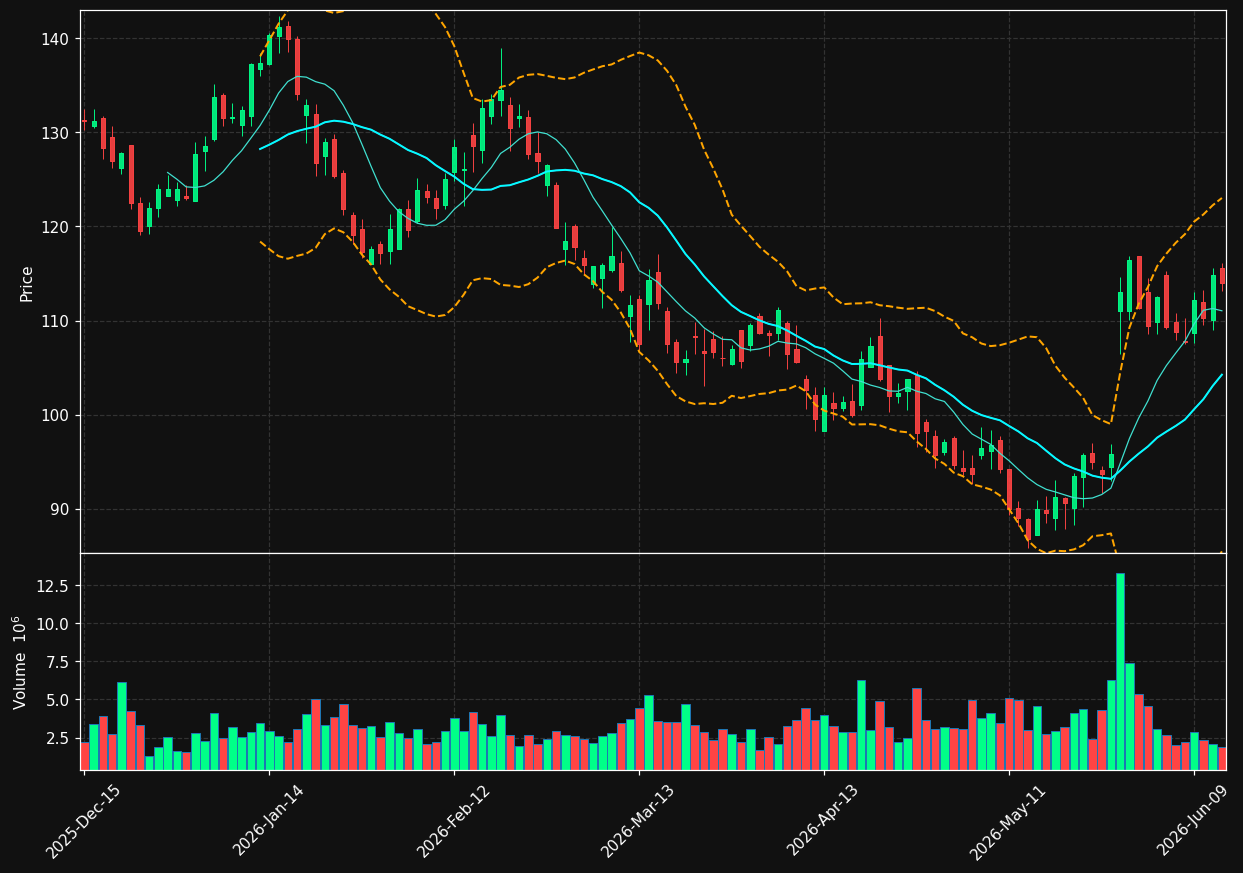Click the 130 price axis label

click(x=56, y=133)
